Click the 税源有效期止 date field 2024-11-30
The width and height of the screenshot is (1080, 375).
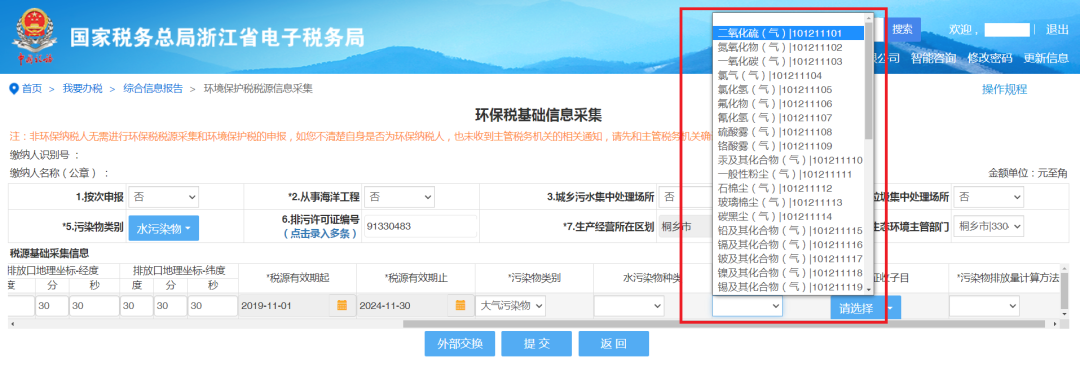402,305
